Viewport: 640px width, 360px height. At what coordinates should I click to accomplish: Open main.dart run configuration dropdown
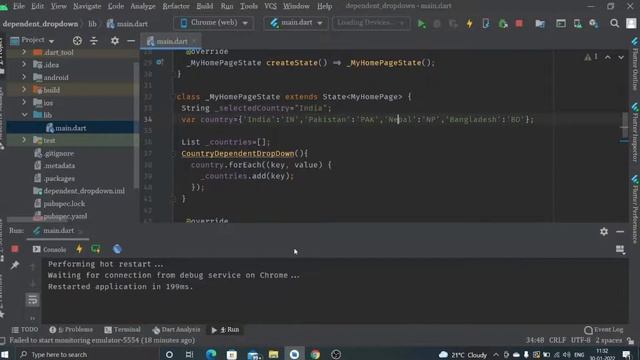[x=296, y=23]
